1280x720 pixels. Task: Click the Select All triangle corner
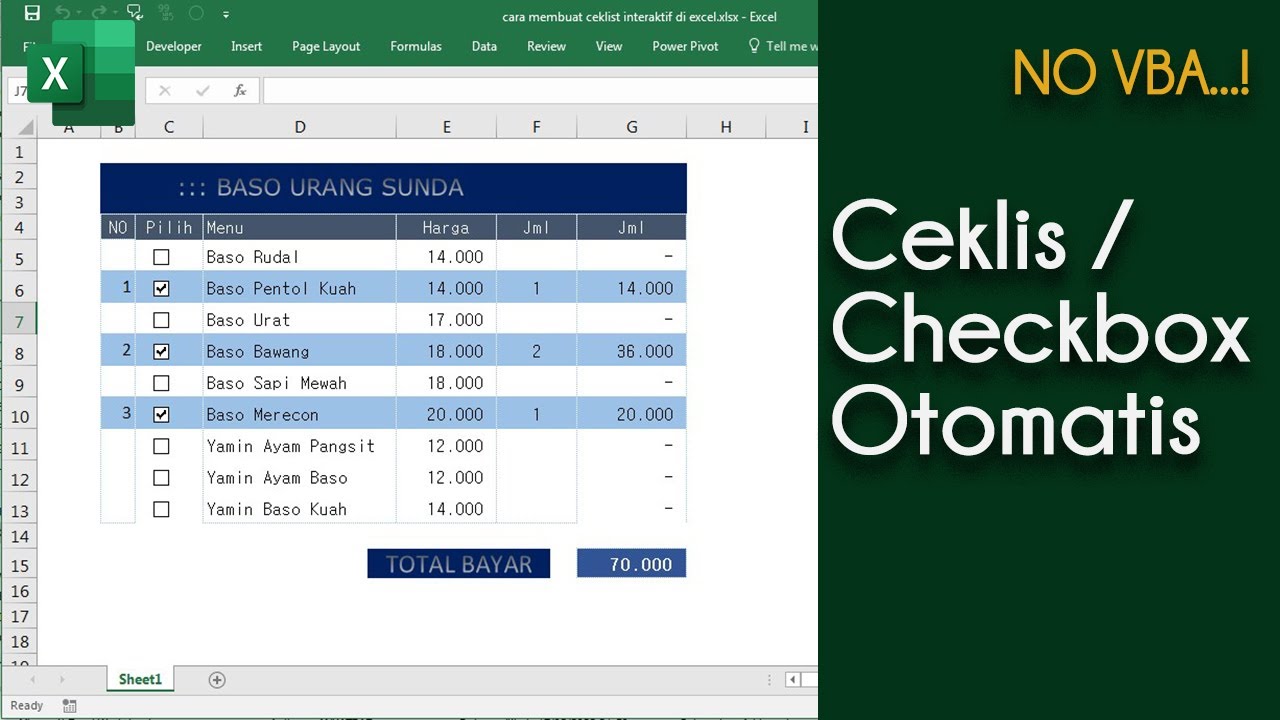[25, 127]
